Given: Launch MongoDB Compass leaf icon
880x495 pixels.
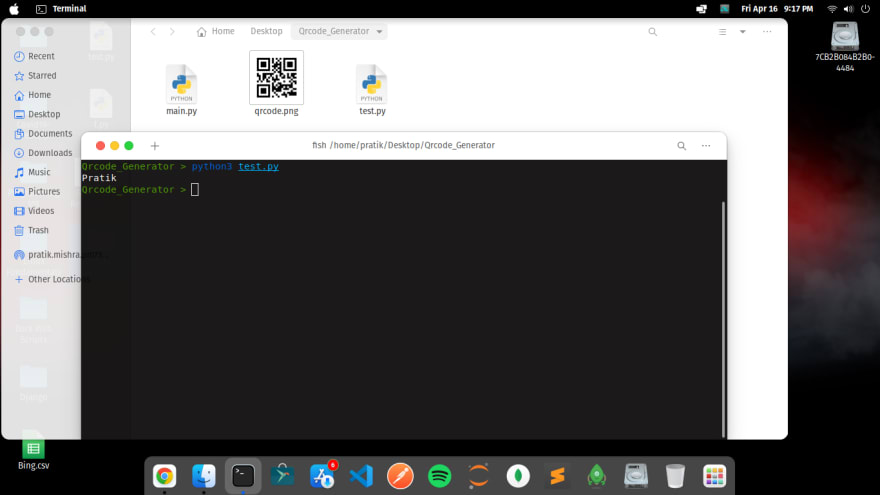Looking at the screenshot, I should (518, 476).
